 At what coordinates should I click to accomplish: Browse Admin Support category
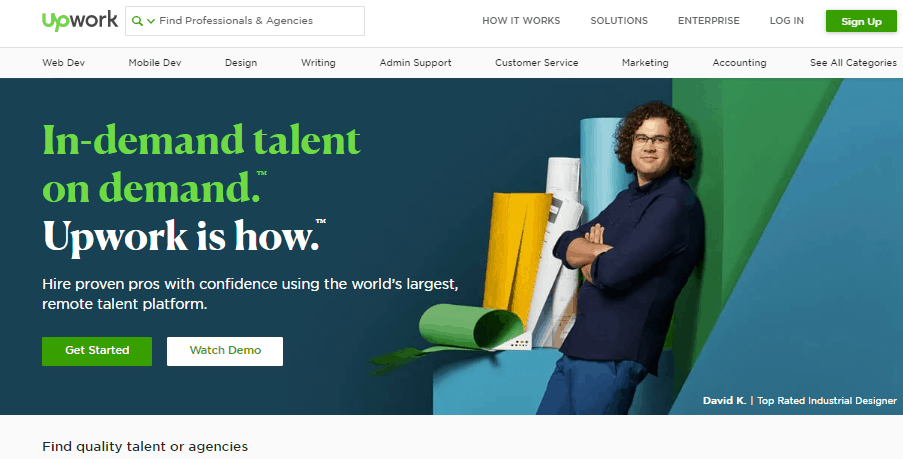click(415, 63)
